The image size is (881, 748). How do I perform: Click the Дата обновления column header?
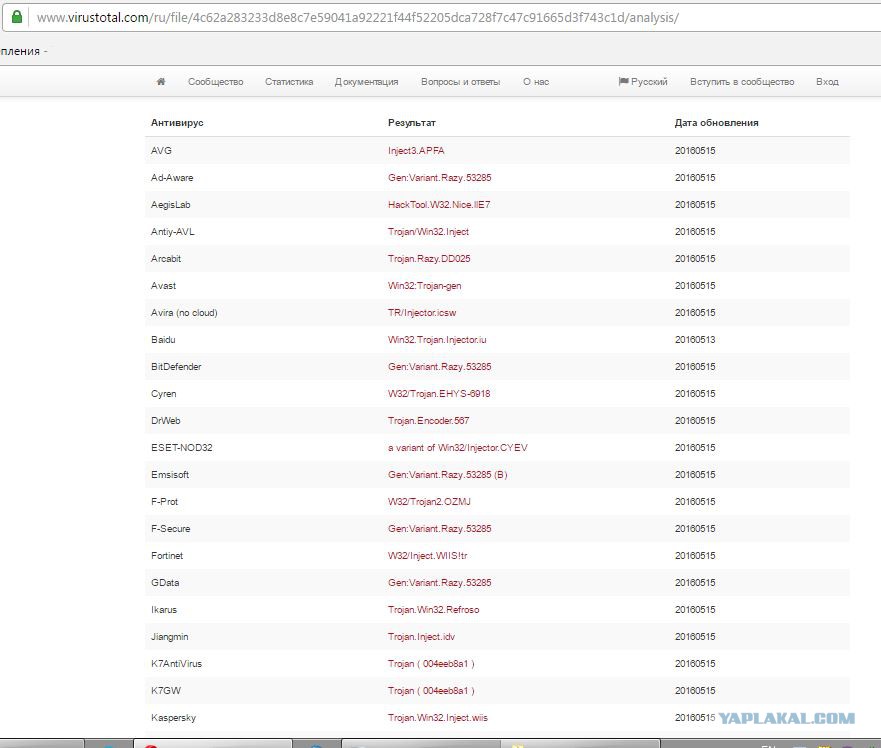tap(716, 123)
